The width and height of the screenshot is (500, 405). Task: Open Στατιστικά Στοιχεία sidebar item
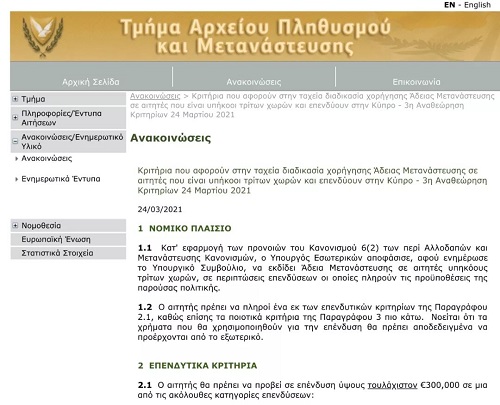pos(57,253)
